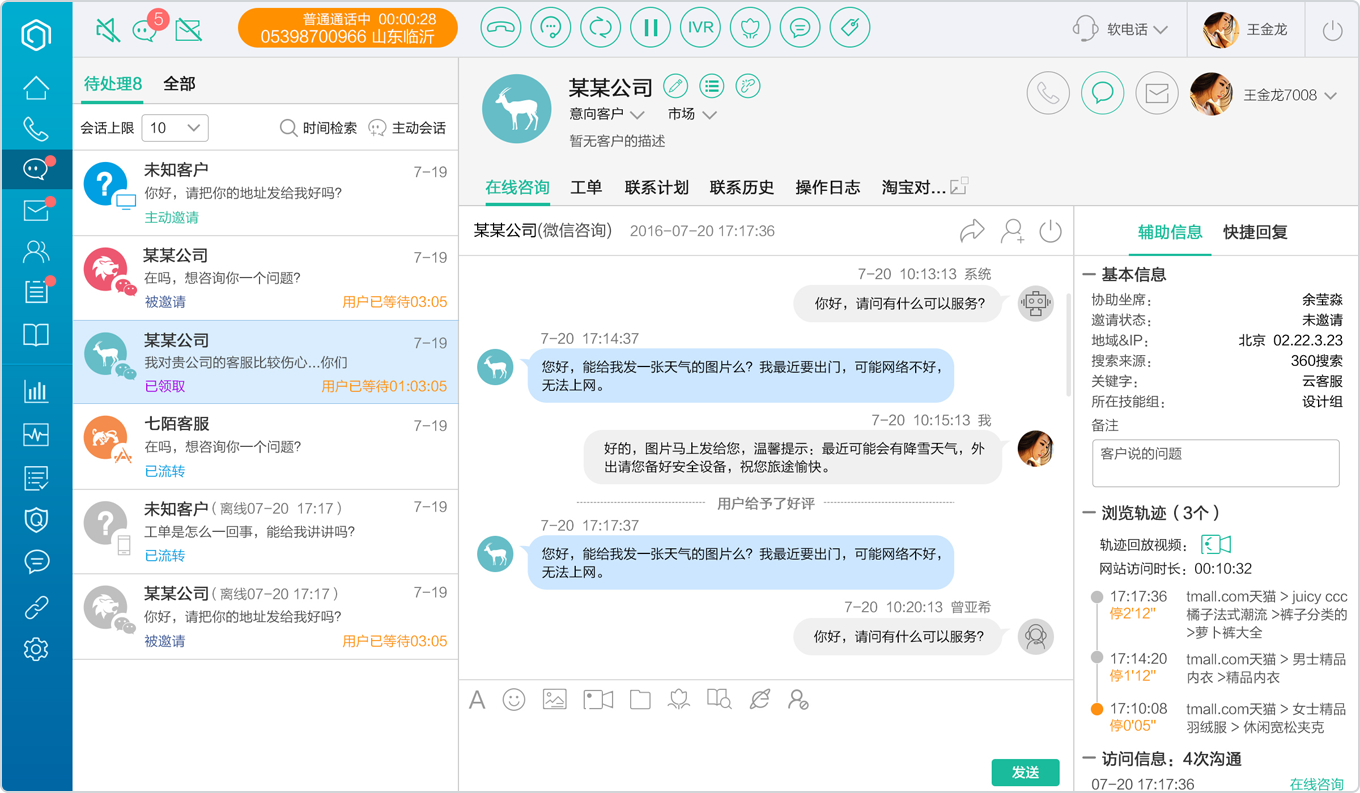Toggle the mute speaker icon
The image size is (1360, 793).
(x=107, y=30)
